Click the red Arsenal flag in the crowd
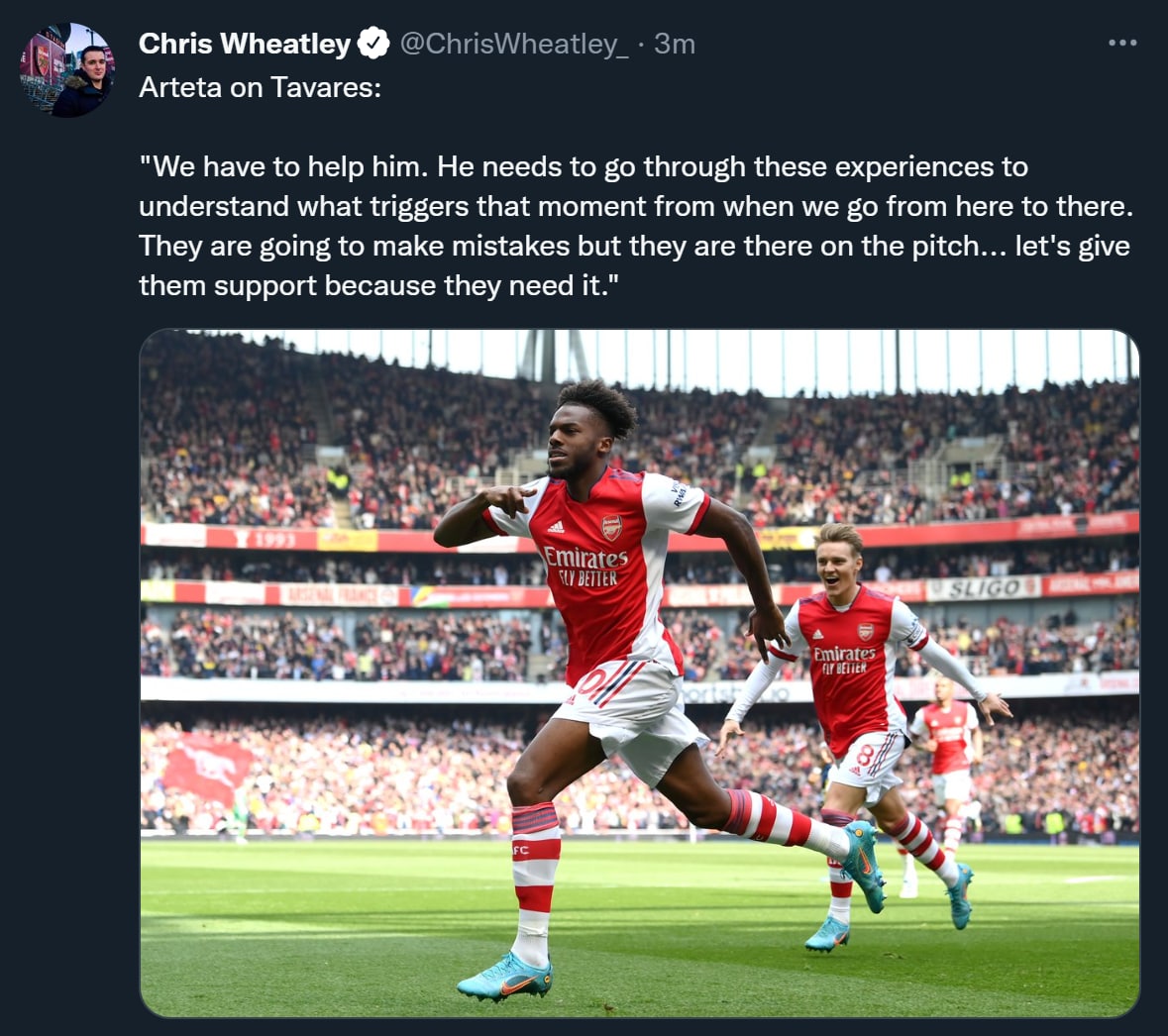1168x1036 pixels. tap(208, 767)
